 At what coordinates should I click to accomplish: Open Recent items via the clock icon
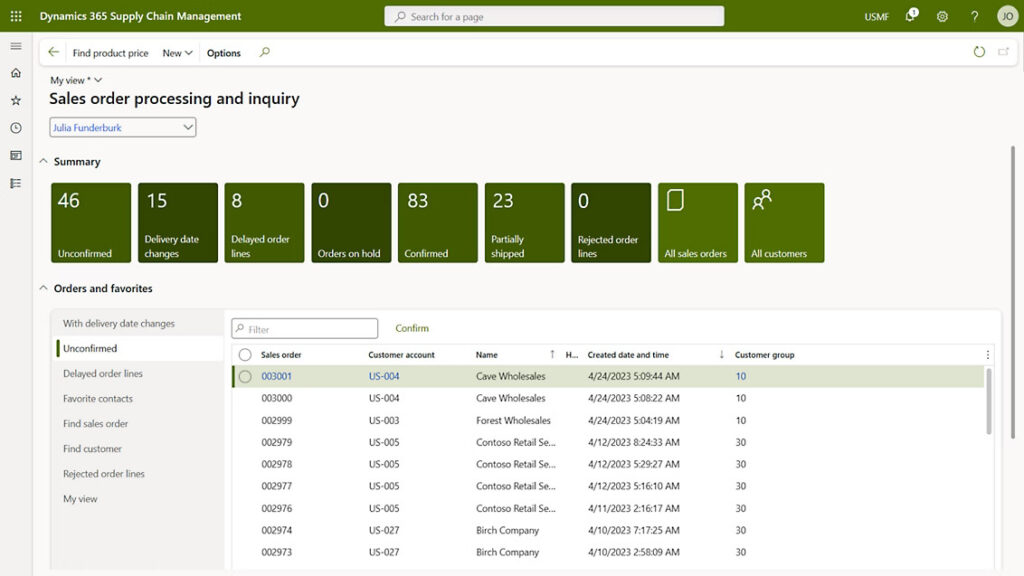tap(14, 127)
